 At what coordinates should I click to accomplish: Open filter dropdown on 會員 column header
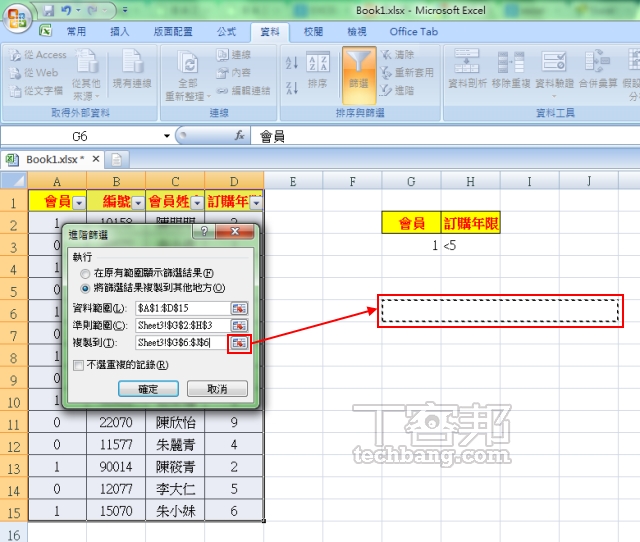point(78,202)
